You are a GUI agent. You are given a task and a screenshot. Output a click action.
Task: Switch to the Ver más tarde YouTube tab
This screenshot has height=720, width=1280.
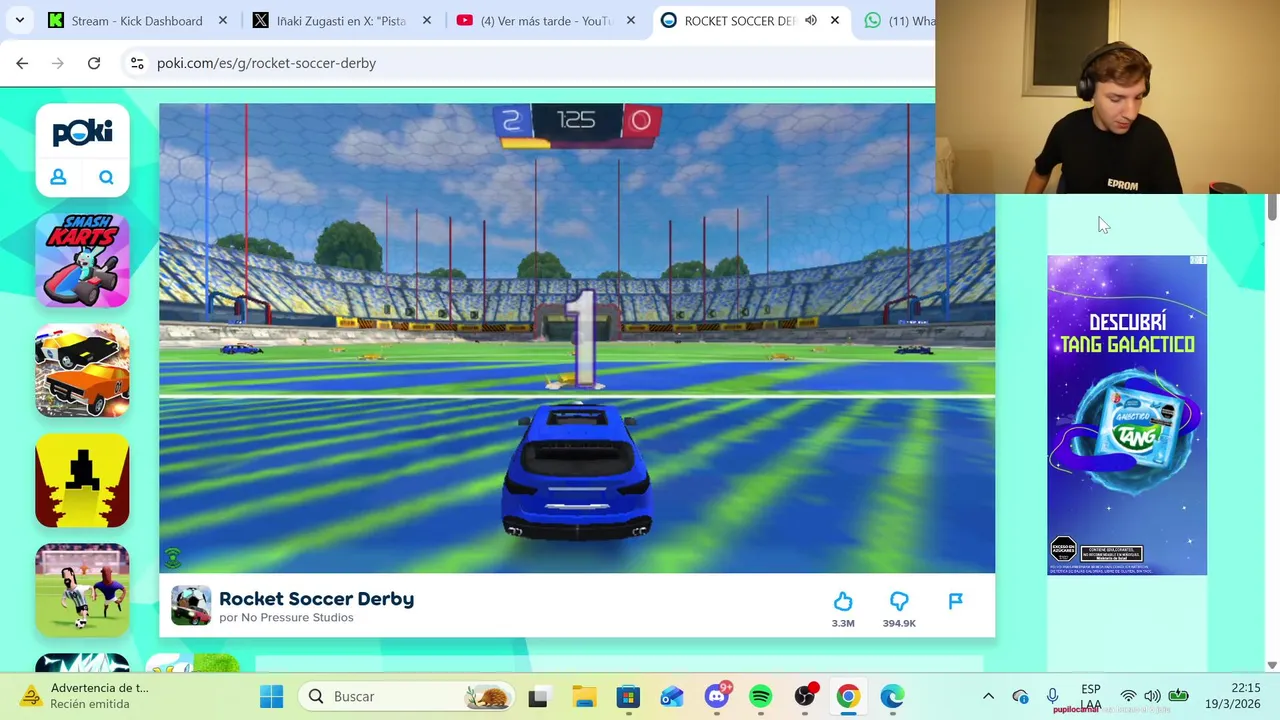tap(547, 20)
